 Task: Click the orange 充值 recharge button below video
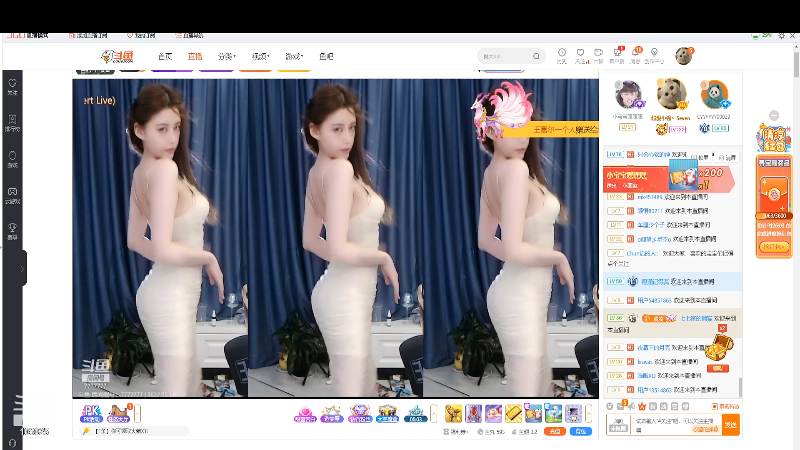pos(555,432)
